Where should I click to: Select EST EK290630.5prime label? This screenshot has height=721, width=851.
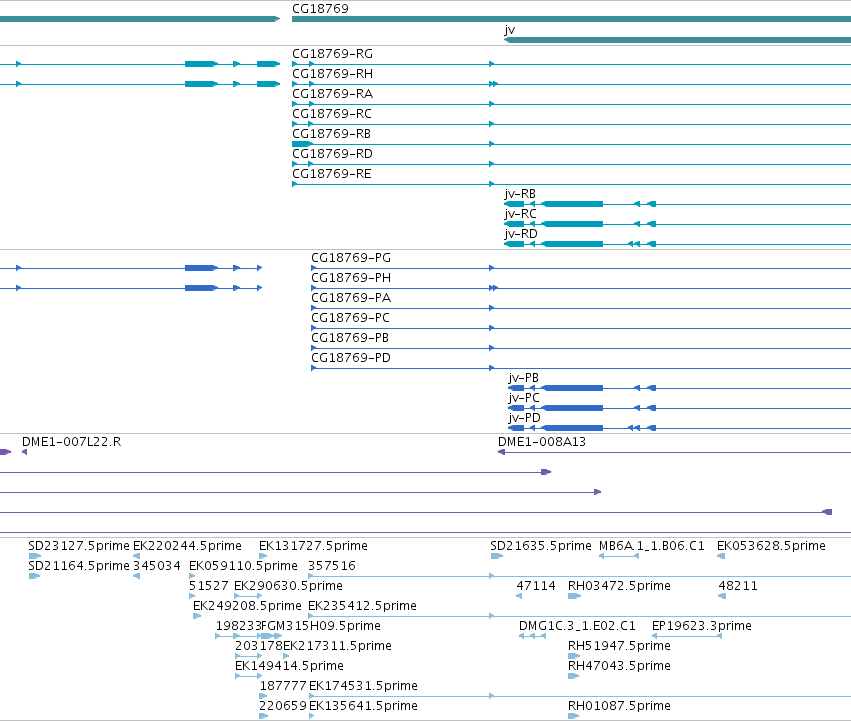(x=288, y=586)
